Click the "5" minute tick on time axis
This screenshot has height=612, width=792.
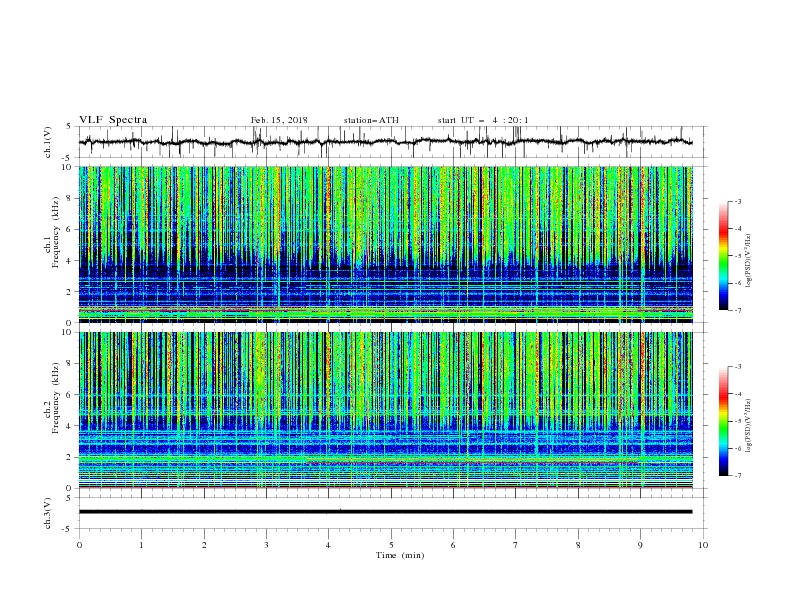(x=391, y=545)
